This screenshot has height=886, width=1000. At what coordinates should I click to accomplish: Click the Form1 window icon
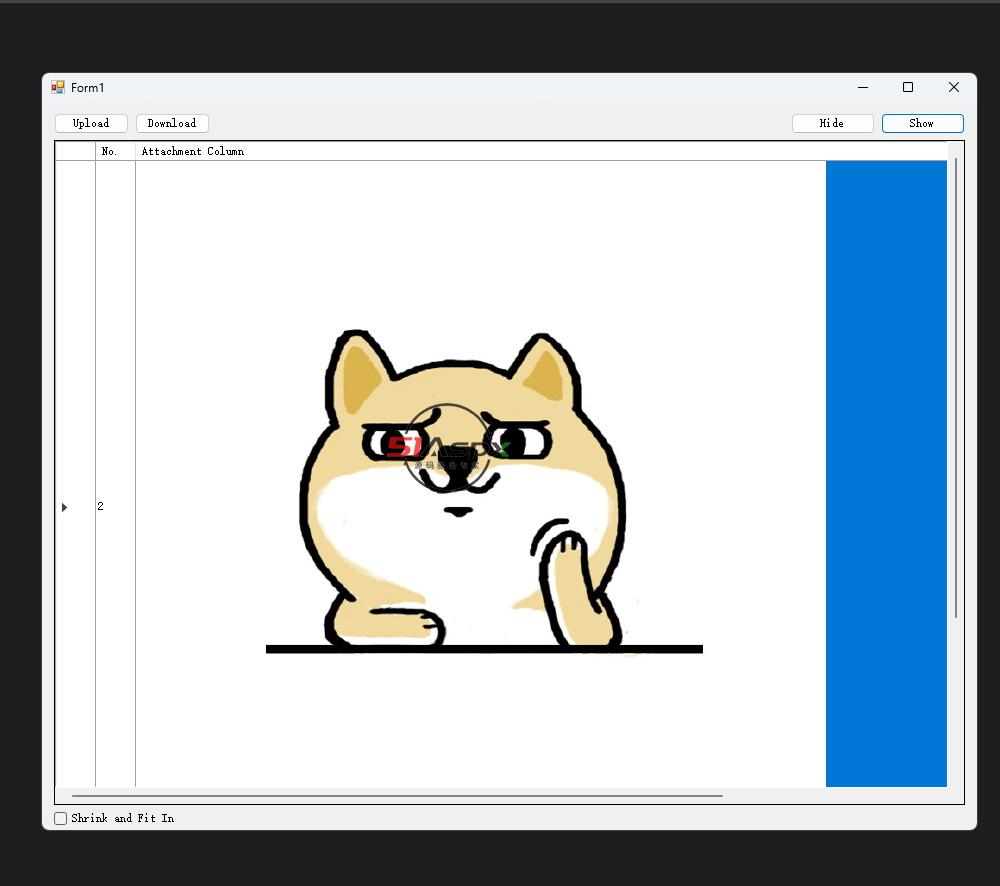(58, 87)
